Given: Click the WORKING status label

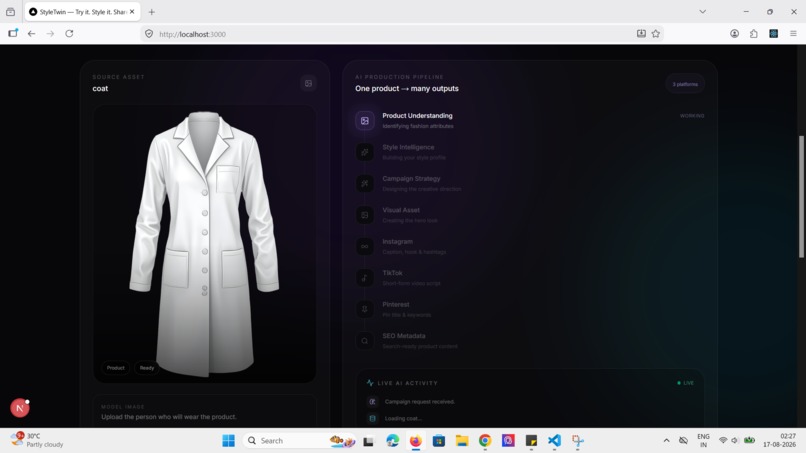Looking at the screenshot, I should [x=692, y=116].
